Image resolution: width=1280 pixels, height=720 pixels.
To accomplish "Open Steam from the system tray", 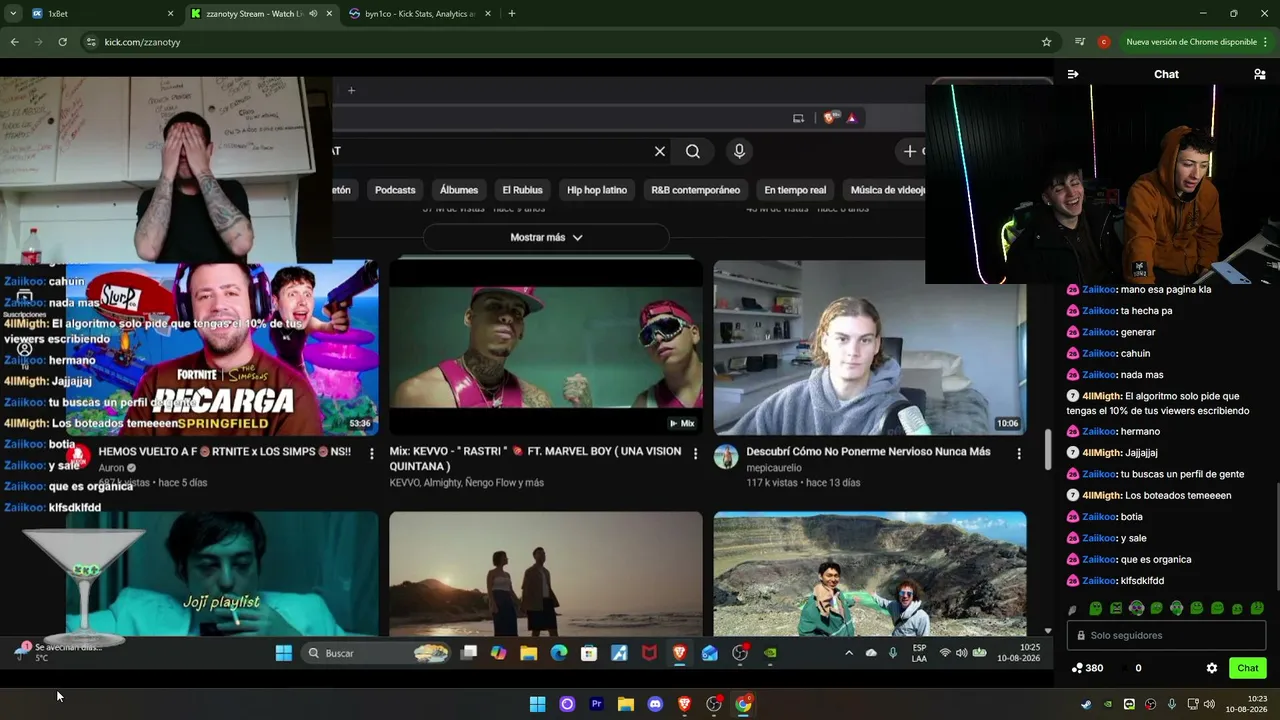I will 1086,704.
